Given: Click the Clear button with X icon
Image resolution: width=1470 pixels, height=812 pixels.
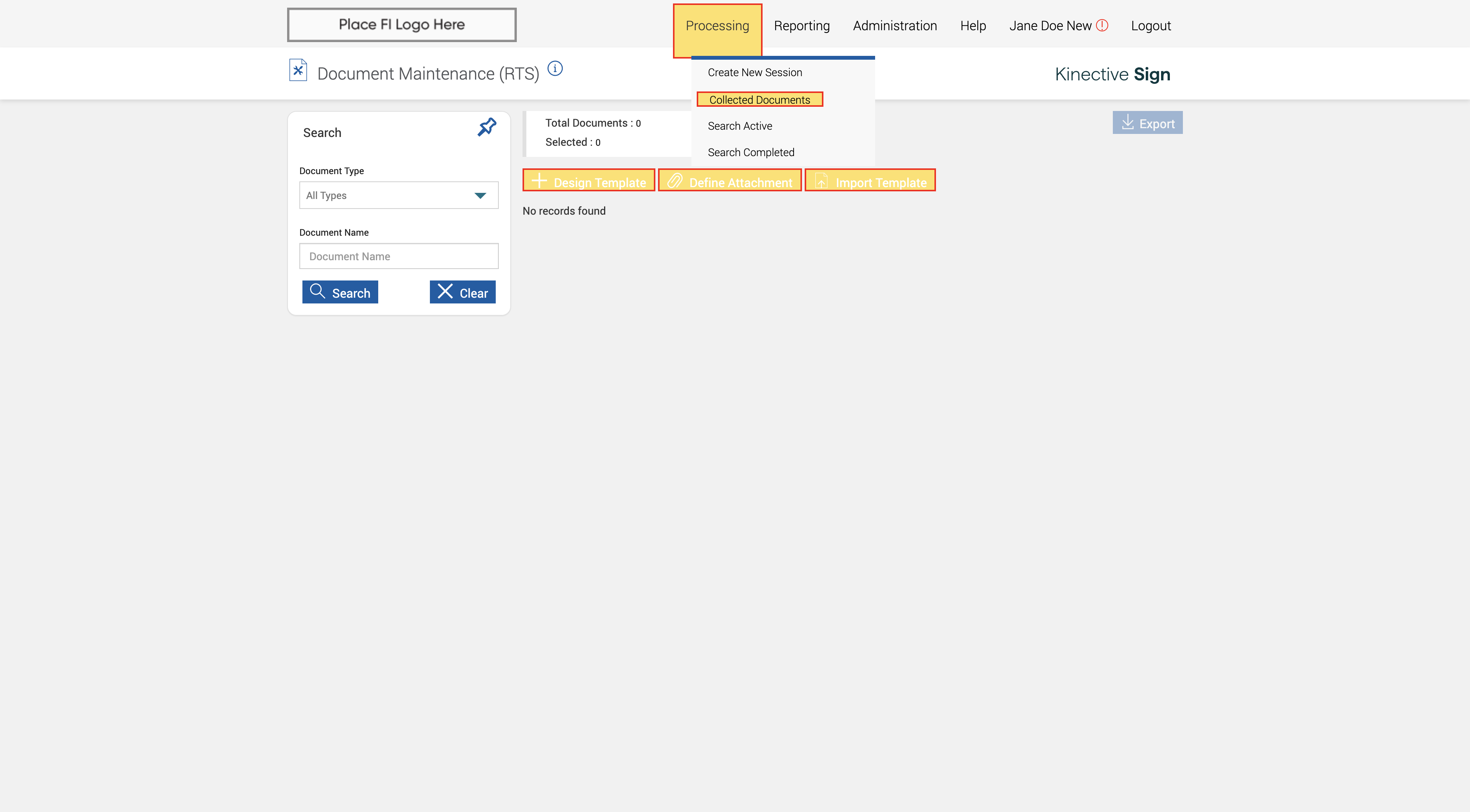Looking at the screenshot, I should pyautogui.click(x=462, y=292).
